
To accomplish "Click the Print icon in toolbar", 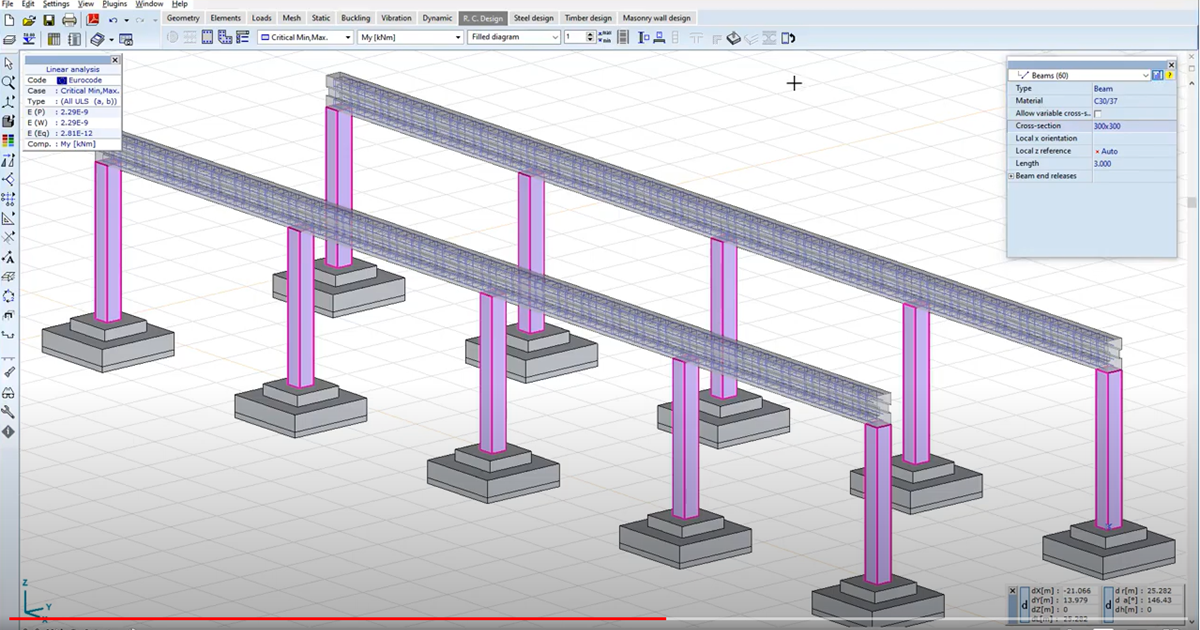I will click(x=69, y=19).
